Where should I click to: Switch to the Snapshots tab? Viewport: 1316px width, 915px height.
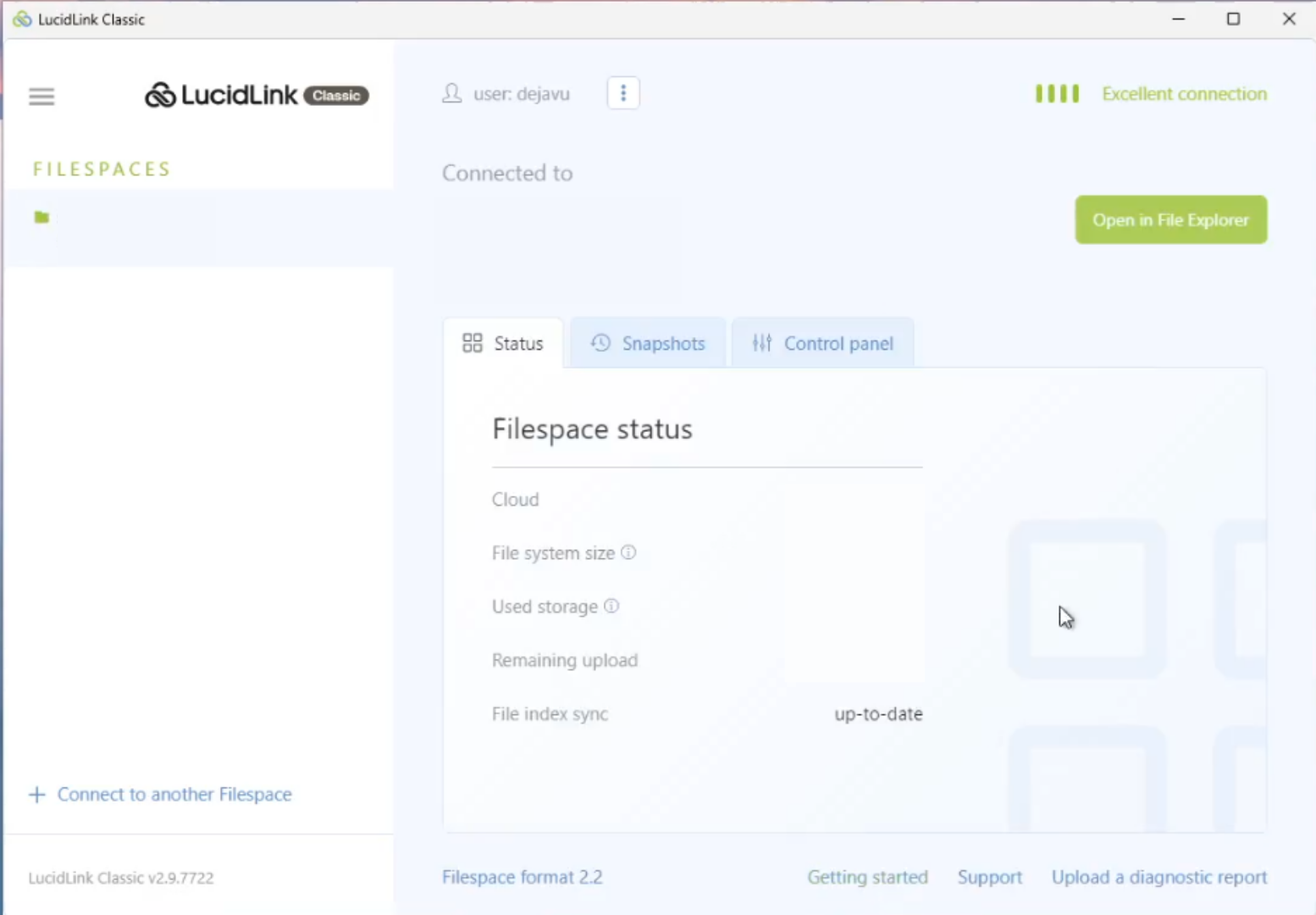click(648, 343)
